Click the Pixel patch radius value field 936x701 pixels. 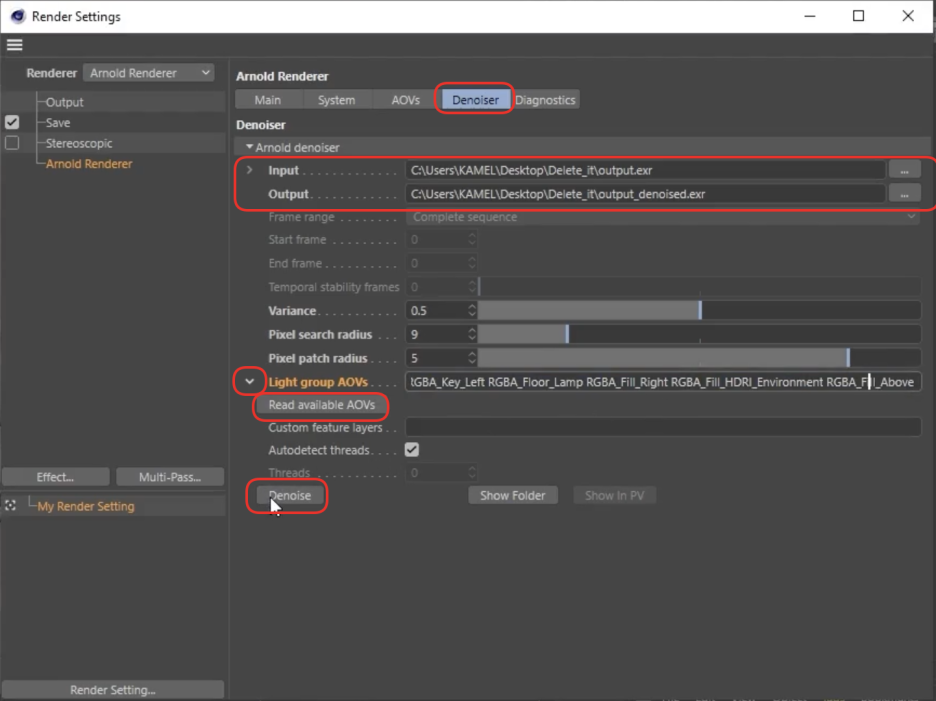click(x=436, y=358)
